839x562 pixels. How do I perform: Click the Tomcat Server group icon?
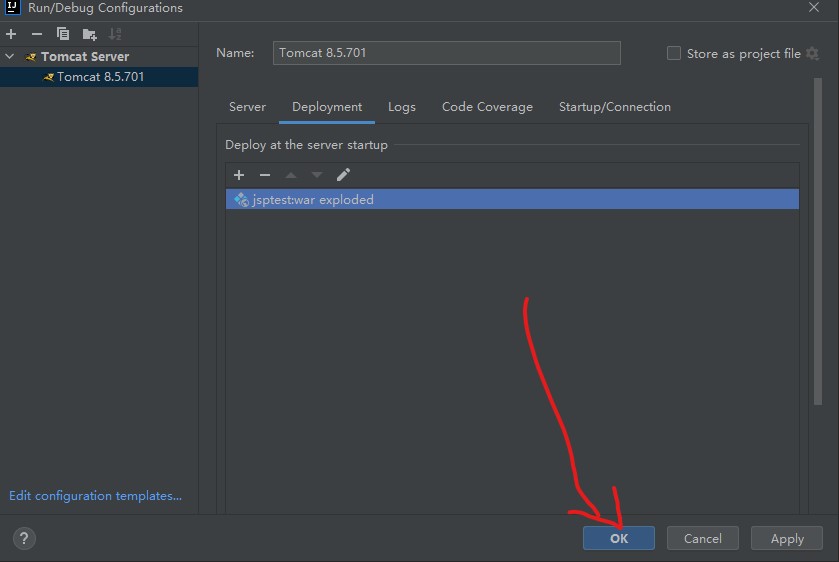click(30, 56)
